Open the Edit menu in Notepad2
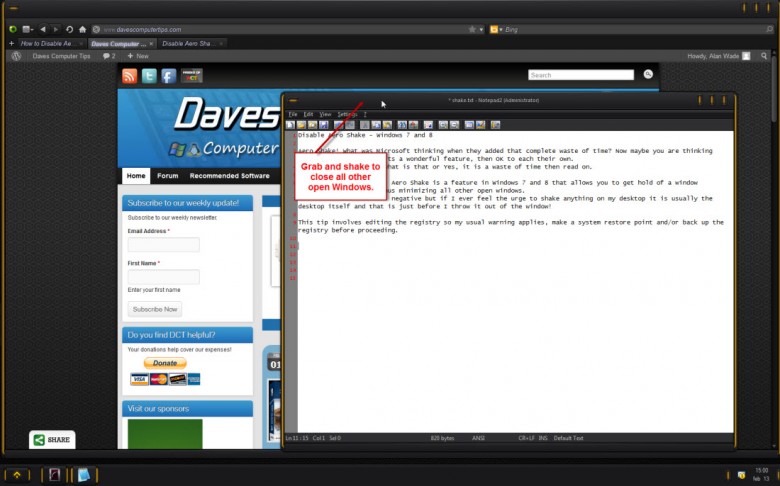The width and height of the screenshot is (780, 486). (x=308, y=114)
